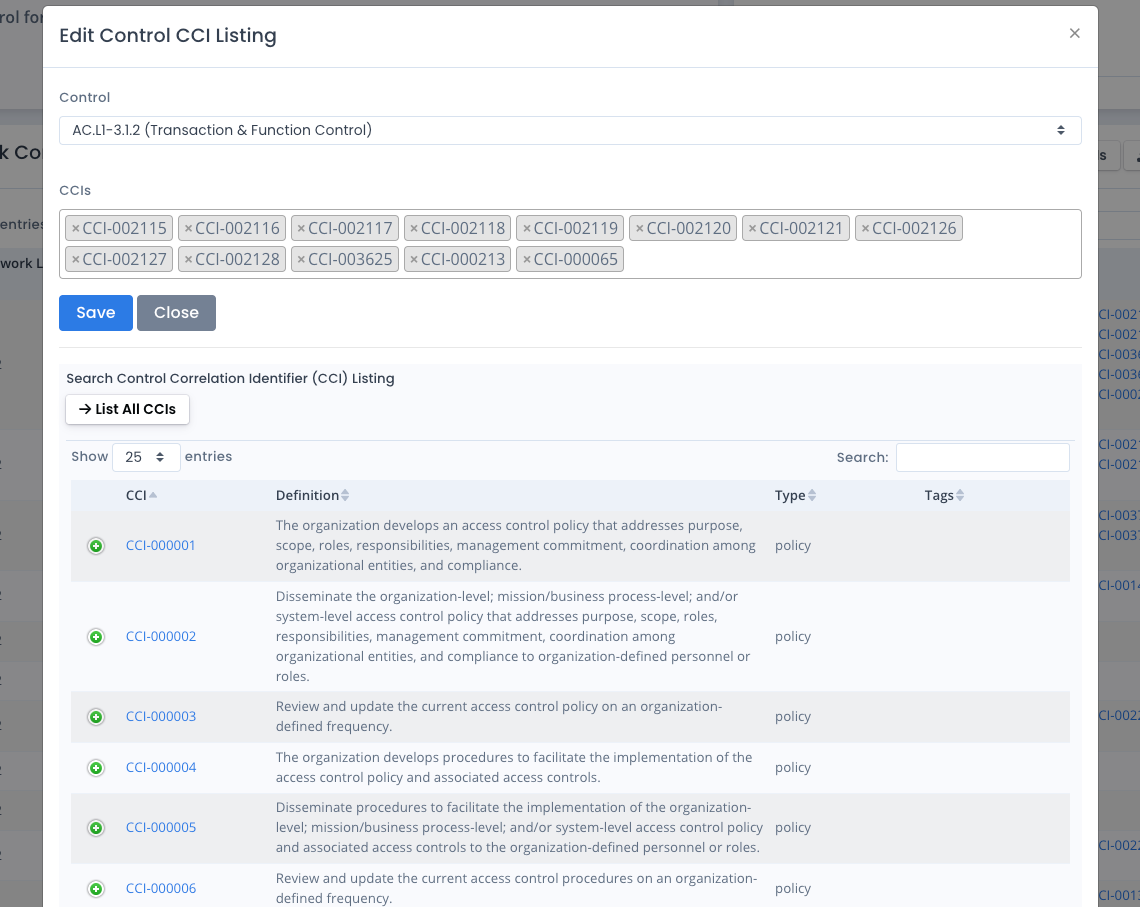Open the CCI-000002 link
1140x907 pixels.
click(x=161, y=637)
